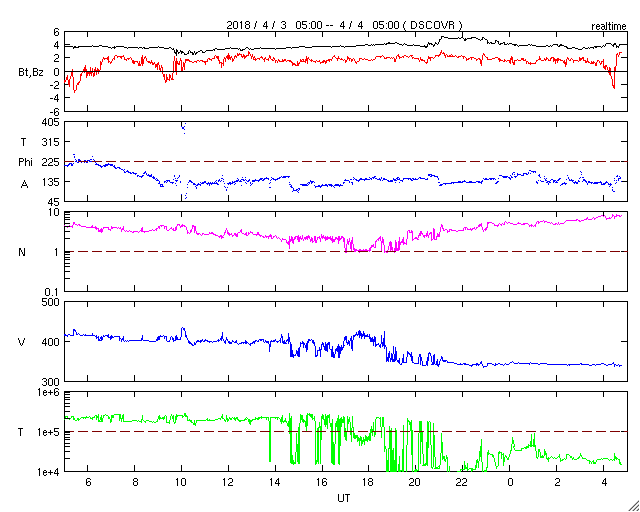Viewport: 640px width, 512px height.
Task: Select the Bt,Bz axis value '-4'
Action: [x=54, y=98]
